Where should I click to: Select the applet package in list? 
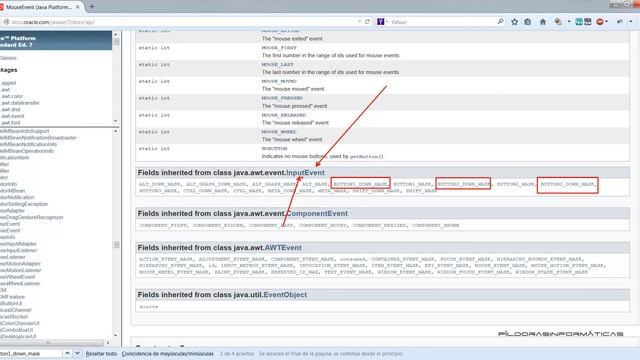pos(8,83)
